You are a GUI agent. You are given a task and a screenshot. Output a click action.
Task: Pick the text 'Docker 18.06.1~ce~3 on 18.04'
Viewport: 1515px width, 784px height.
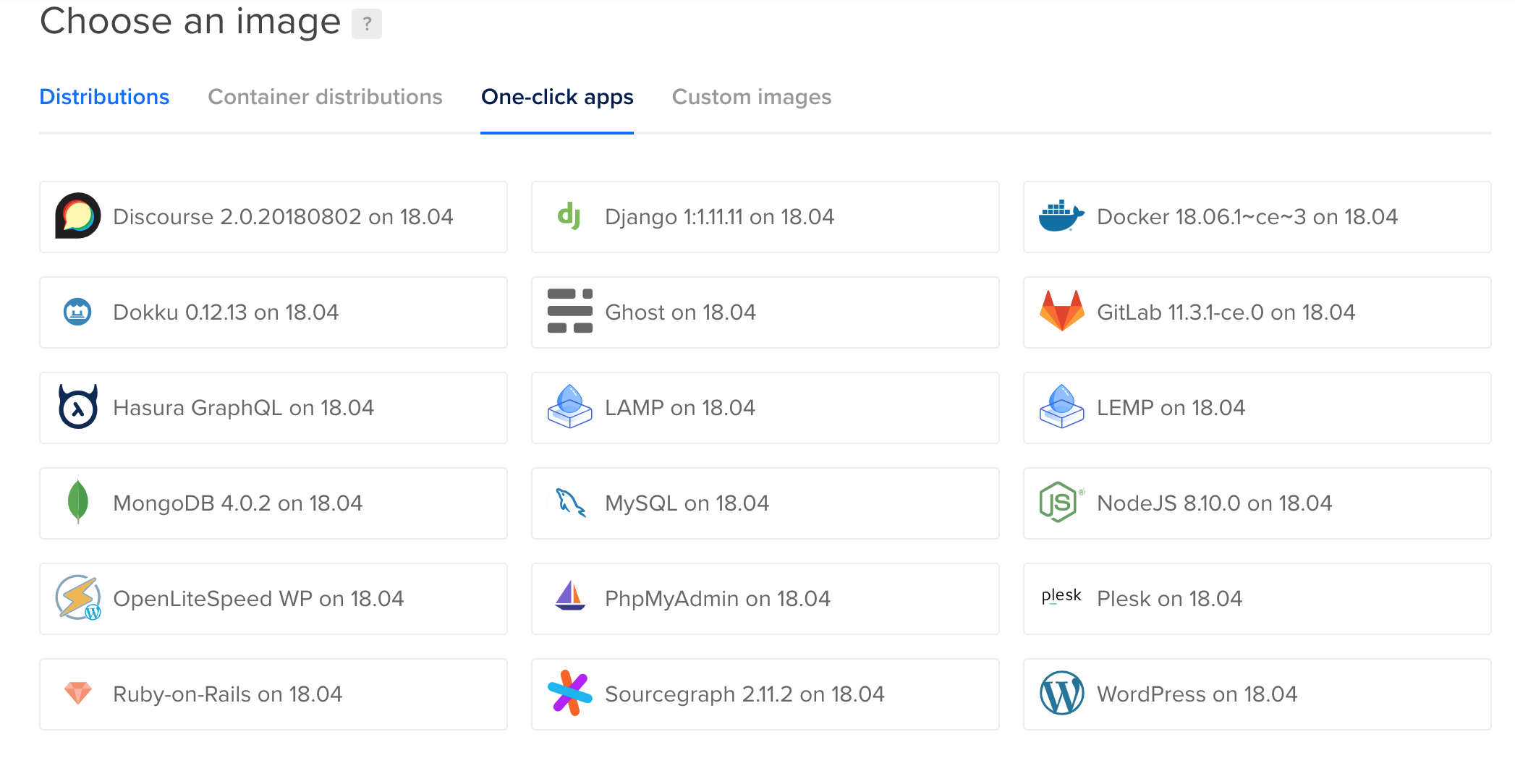(x=1247, y=217)
